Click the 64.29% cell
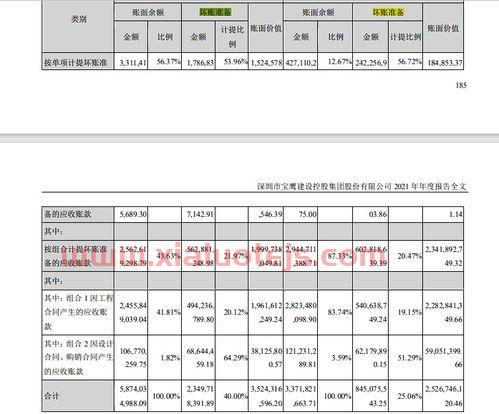The height and width of the screenshot is (414, 499). pyautogui.click(x=232, y=358)
